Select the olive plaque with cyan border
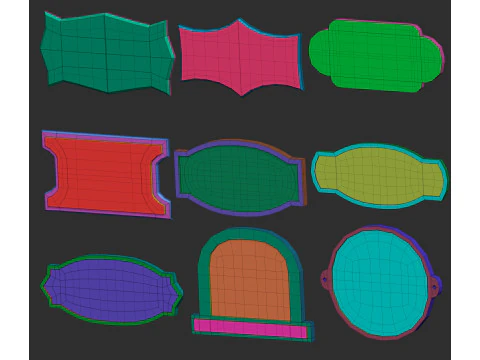The image size is (480, 360). (x=379, y=176)
